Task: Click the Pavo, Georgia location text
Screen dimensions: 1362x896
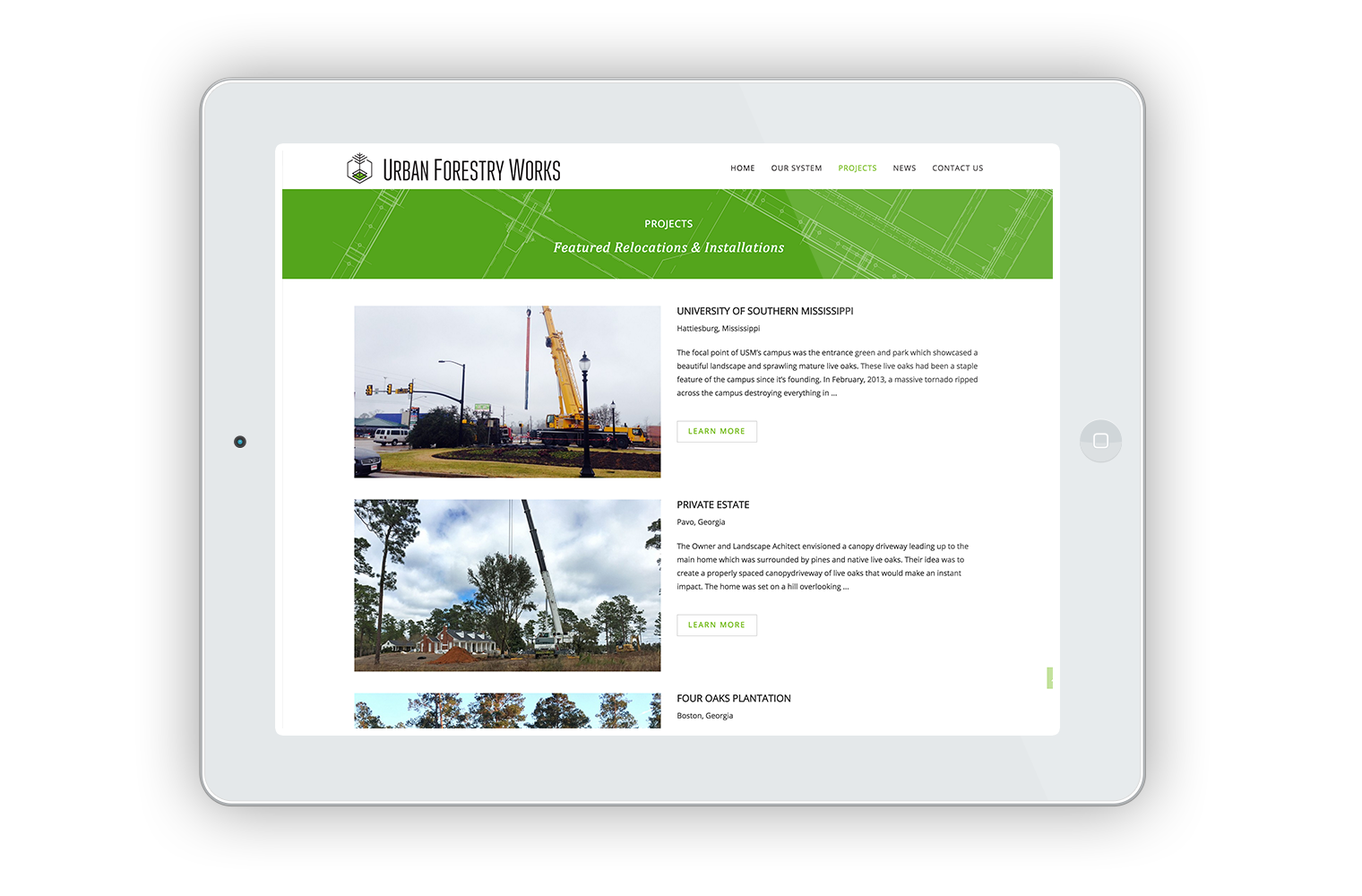Action: 701,522
